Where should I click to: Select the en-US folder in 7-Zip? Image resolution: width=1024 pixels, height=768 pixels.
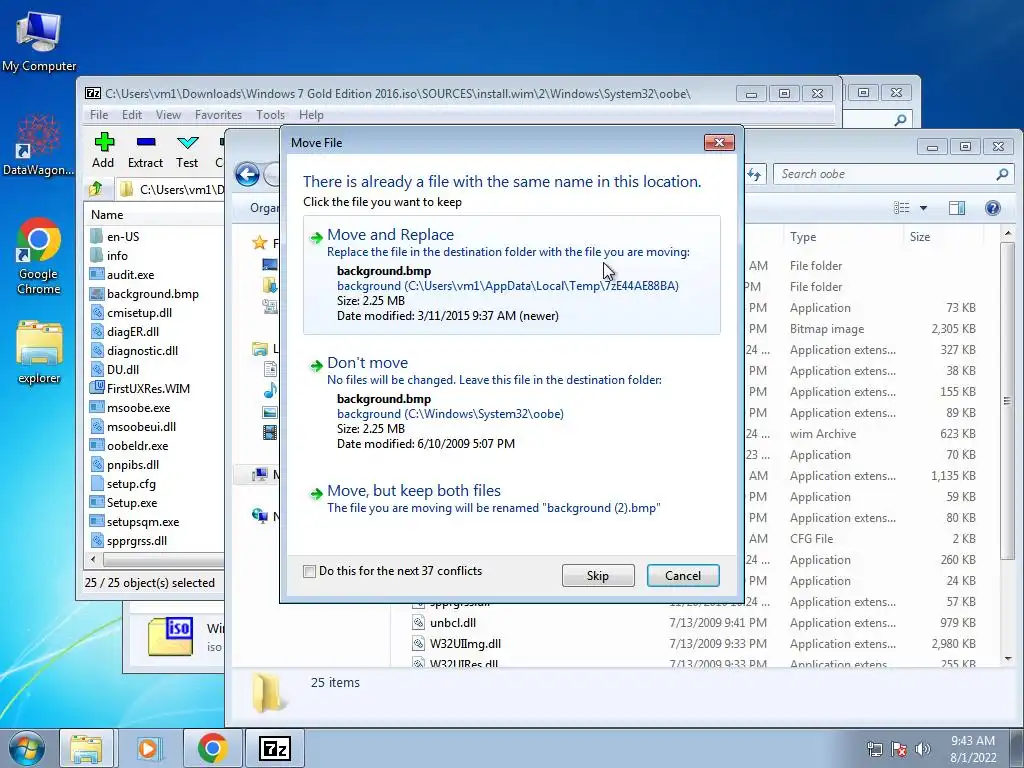(x=123, y=236)
